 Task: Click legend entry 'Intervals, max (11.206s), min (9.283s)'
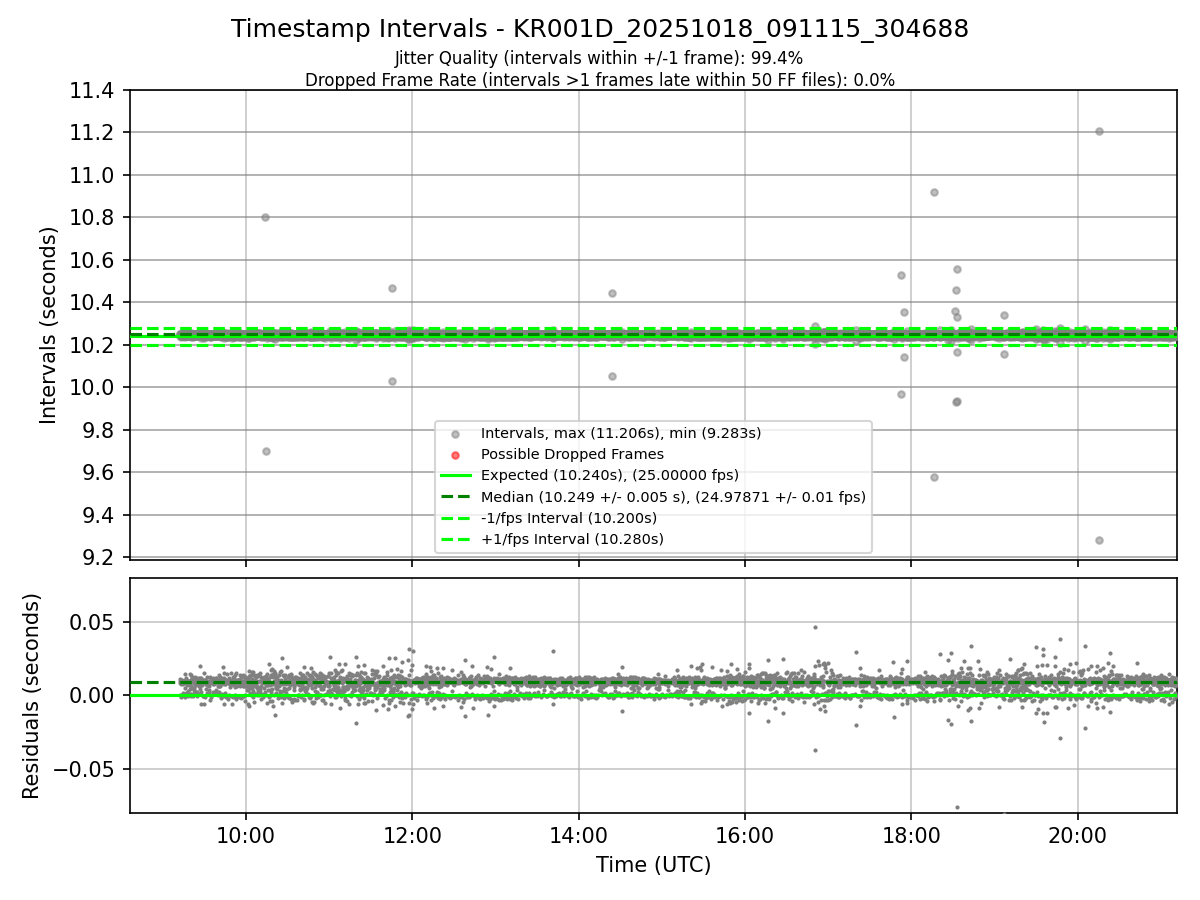pyautogui.click(x=621, y=433)
